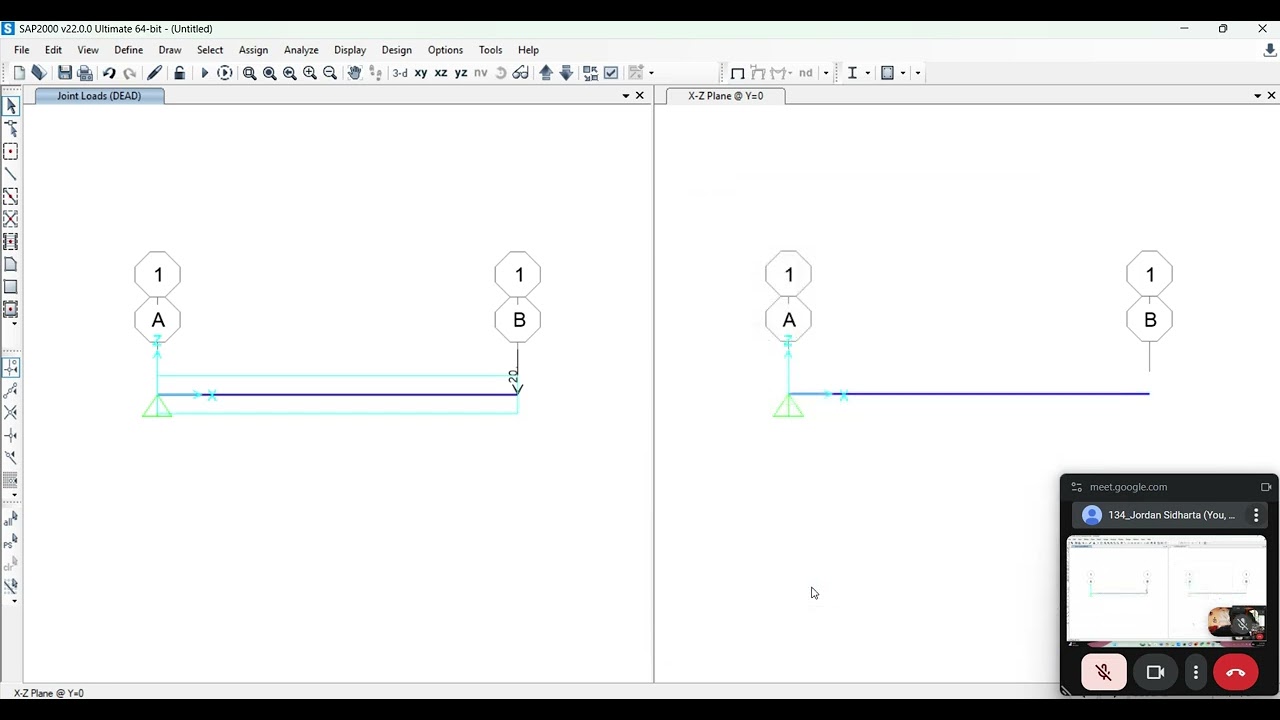Image resolution: width=1280 pixels, height=720 pixels.
Task: Activate the Pan hand tool
Action: tap(354, 73)
